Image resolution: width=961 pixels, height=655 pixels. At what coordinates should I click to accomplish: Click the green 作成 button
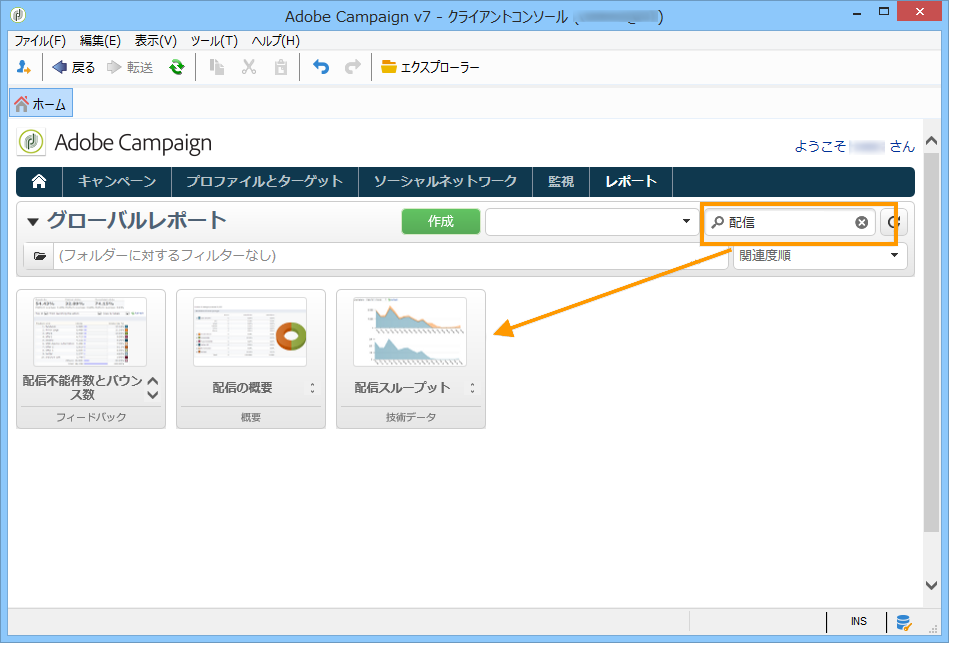click(441, 221)
